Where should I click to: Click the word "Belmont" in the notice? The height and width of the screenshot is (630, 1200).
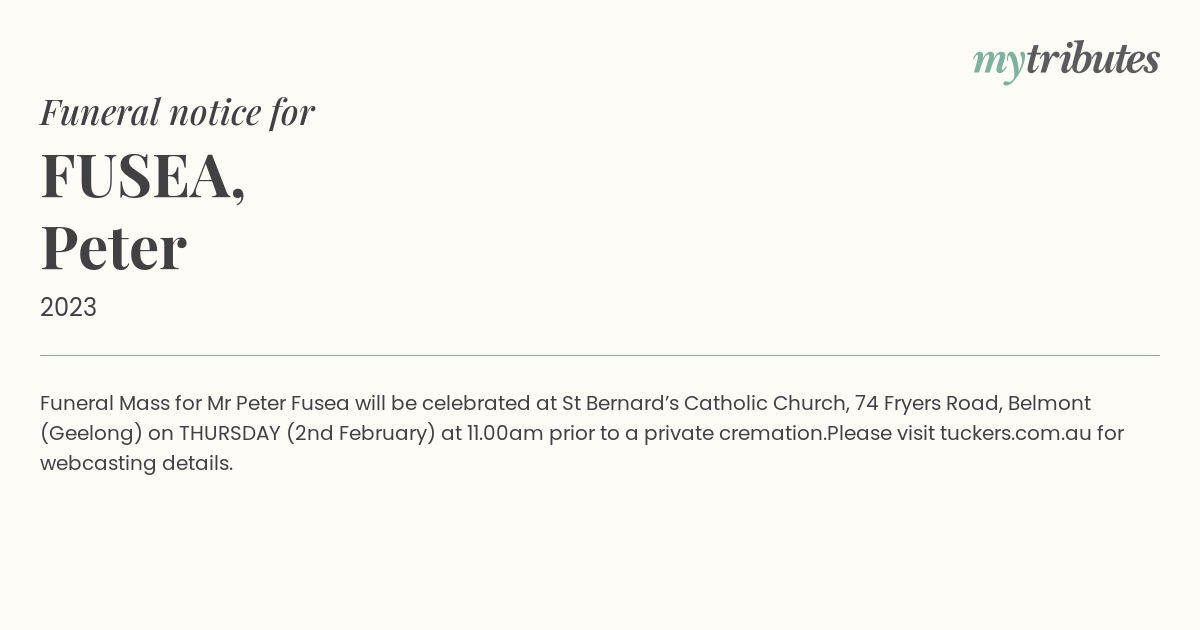[1049, 403]
